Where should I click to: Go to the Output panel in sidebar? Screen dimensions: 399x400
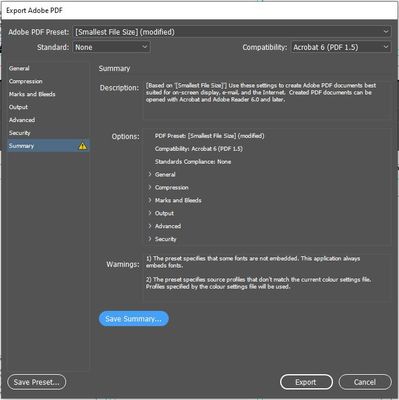pos(18,107)
